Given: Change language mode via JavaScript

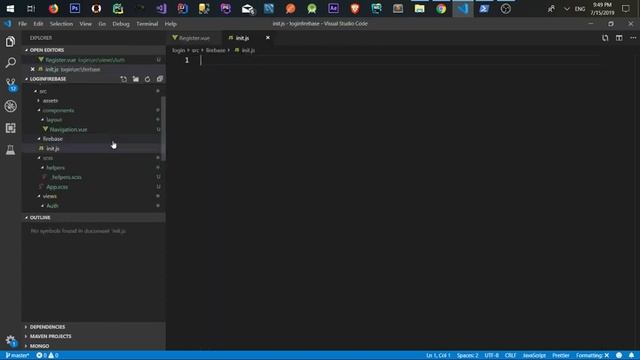Looking at the screenshot, I should tap(534, 356).
